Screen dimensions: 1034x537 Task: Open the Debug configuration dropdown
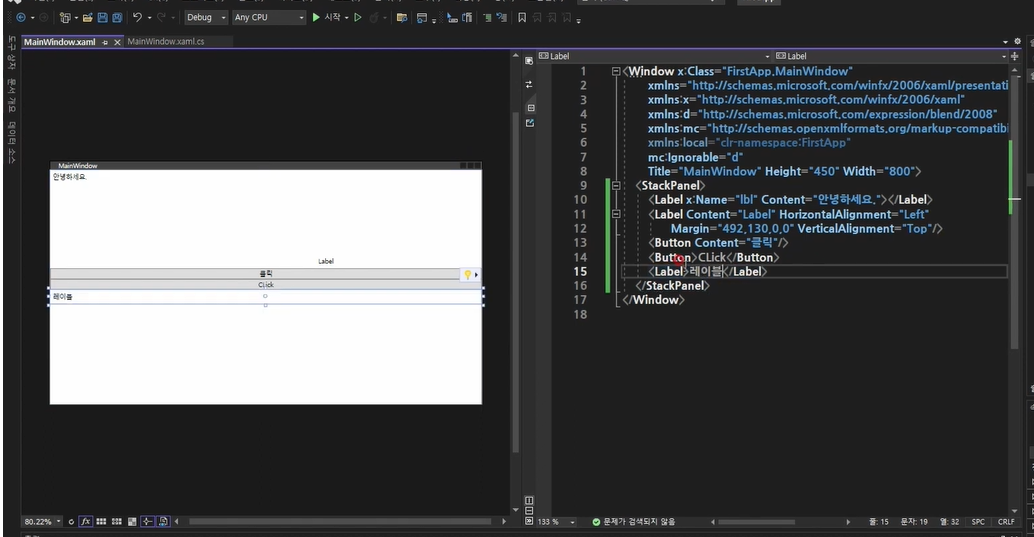pos(206,18)
